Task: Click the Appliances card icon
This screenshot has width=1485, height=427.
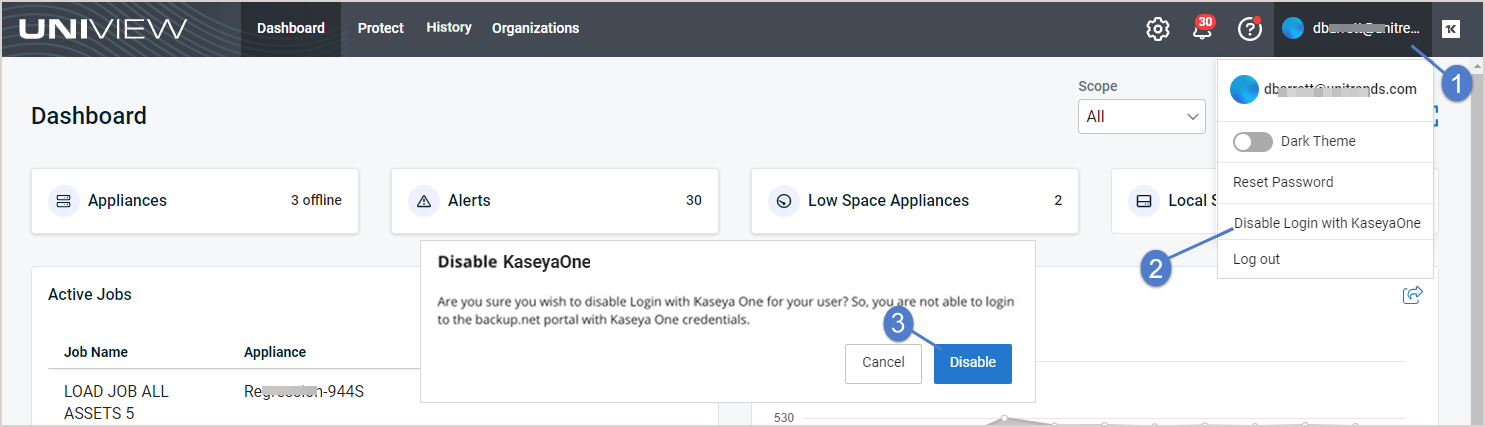Action: pyautogui.click(x=64, y=201)
